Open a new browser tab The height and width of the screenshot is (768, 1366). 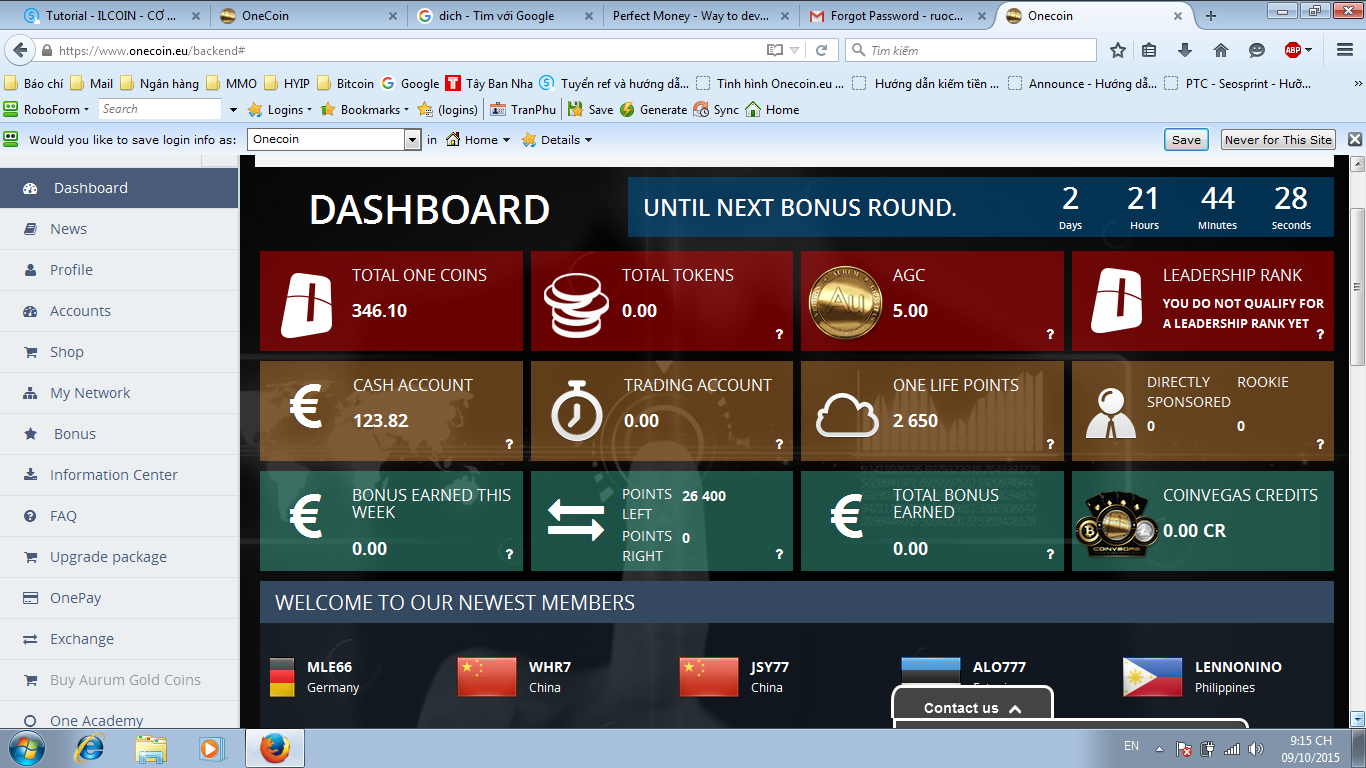pyautogui.click(x=1211, y=16)
